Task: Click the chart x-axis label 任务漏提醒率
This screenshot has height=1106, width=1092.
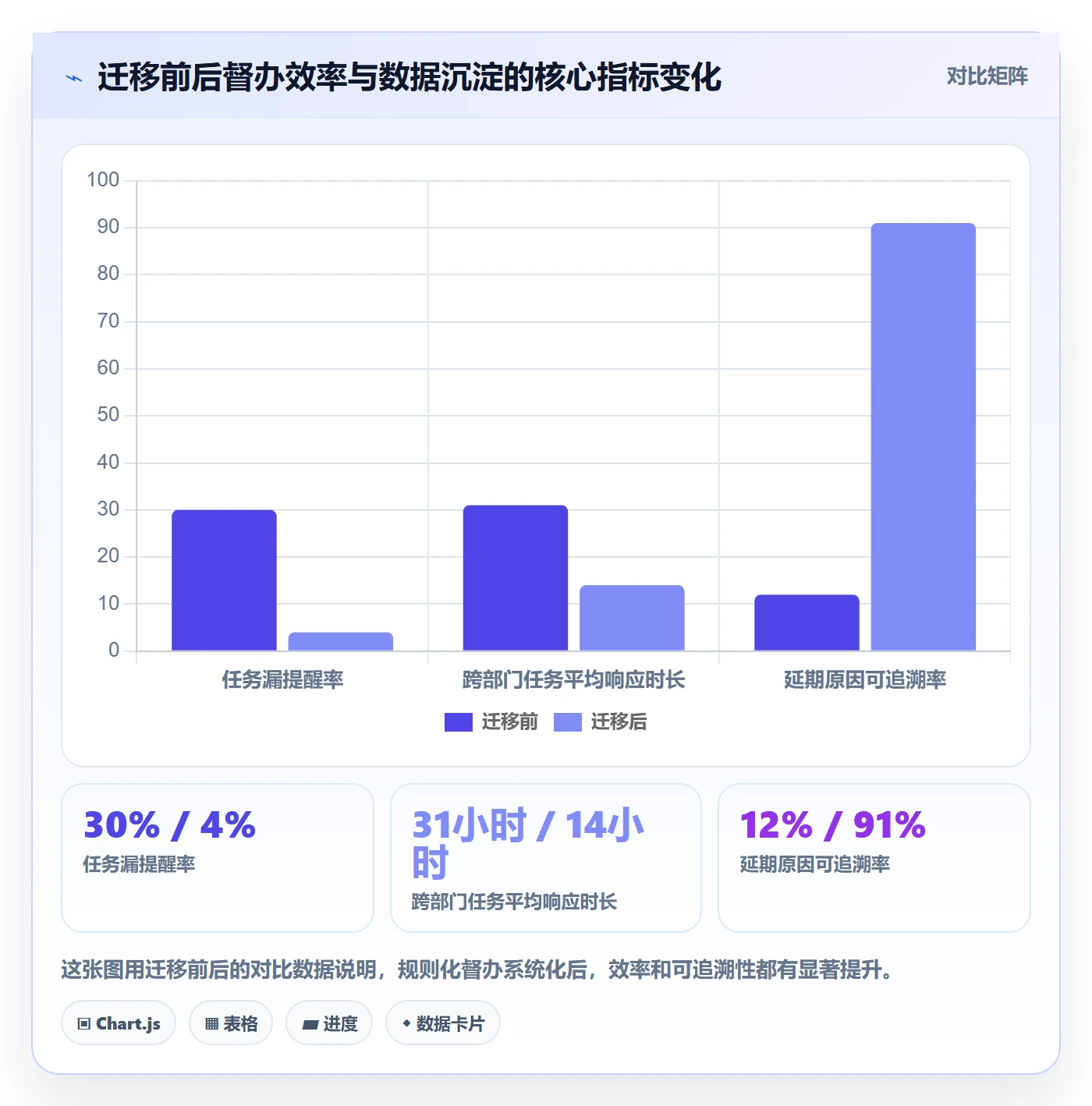Action: pyautogui.click(x=282, y=679)
